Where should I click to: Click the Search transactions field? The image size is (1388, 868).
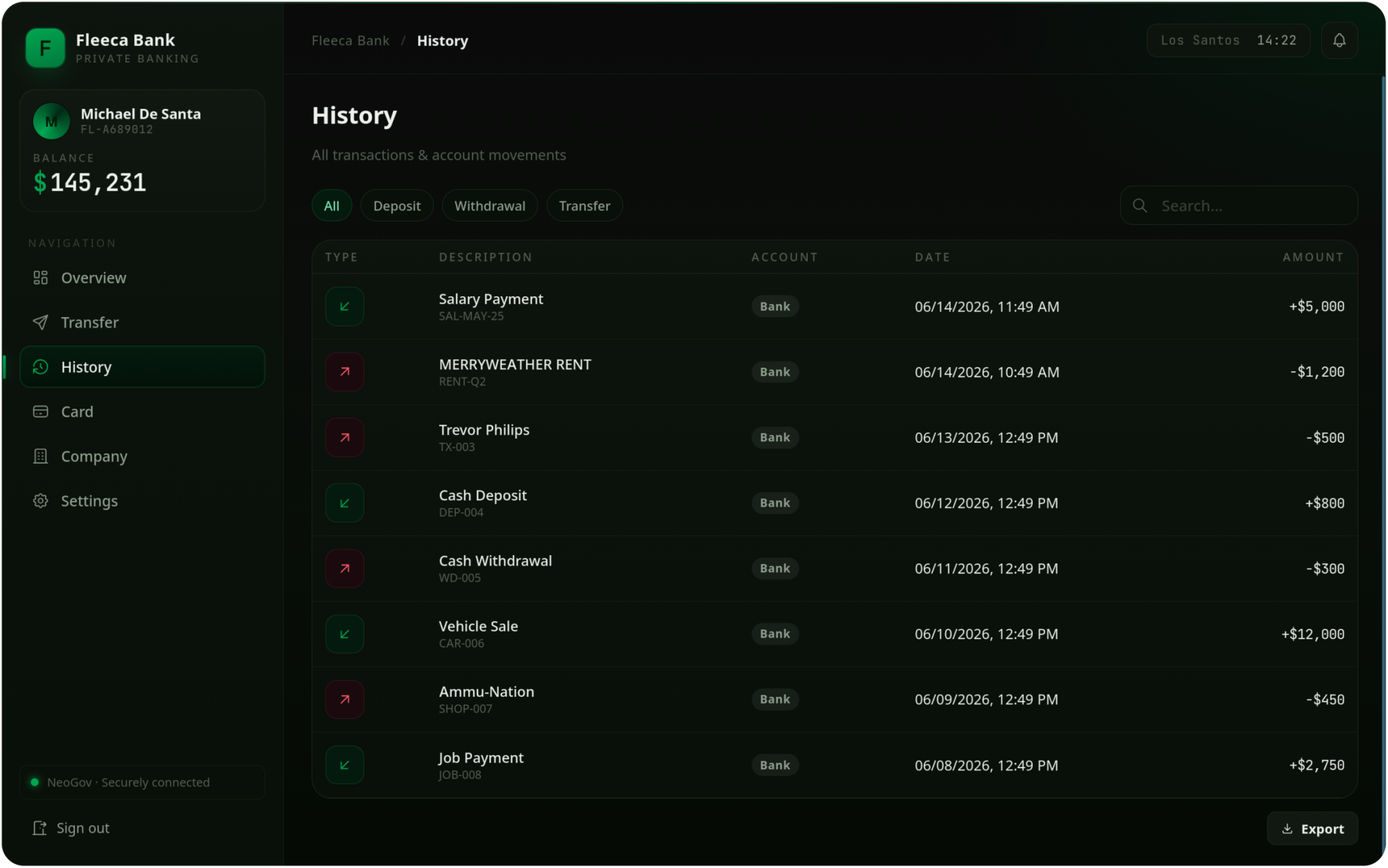click(x=1239, y=205)
